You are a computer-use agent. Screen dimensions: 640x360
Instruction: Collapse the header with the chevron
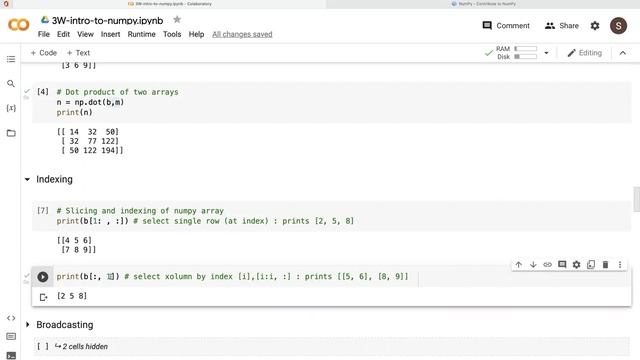click(622, 53)
